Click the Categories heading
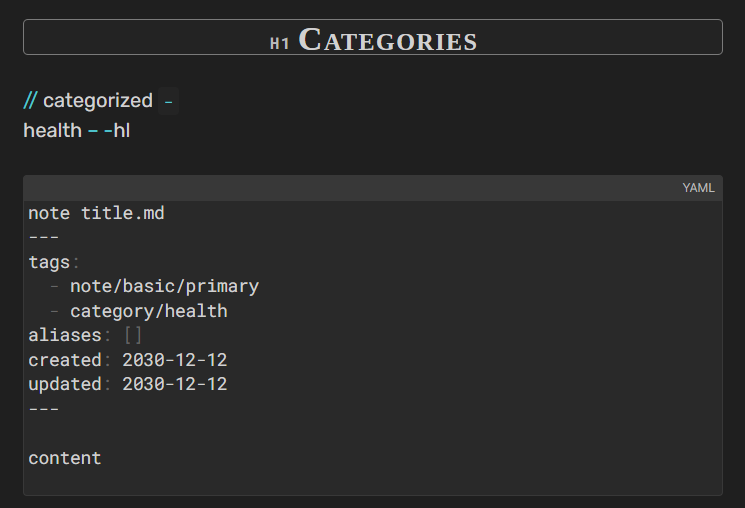This screenshot has height=508, width=745. coord(388,40)
